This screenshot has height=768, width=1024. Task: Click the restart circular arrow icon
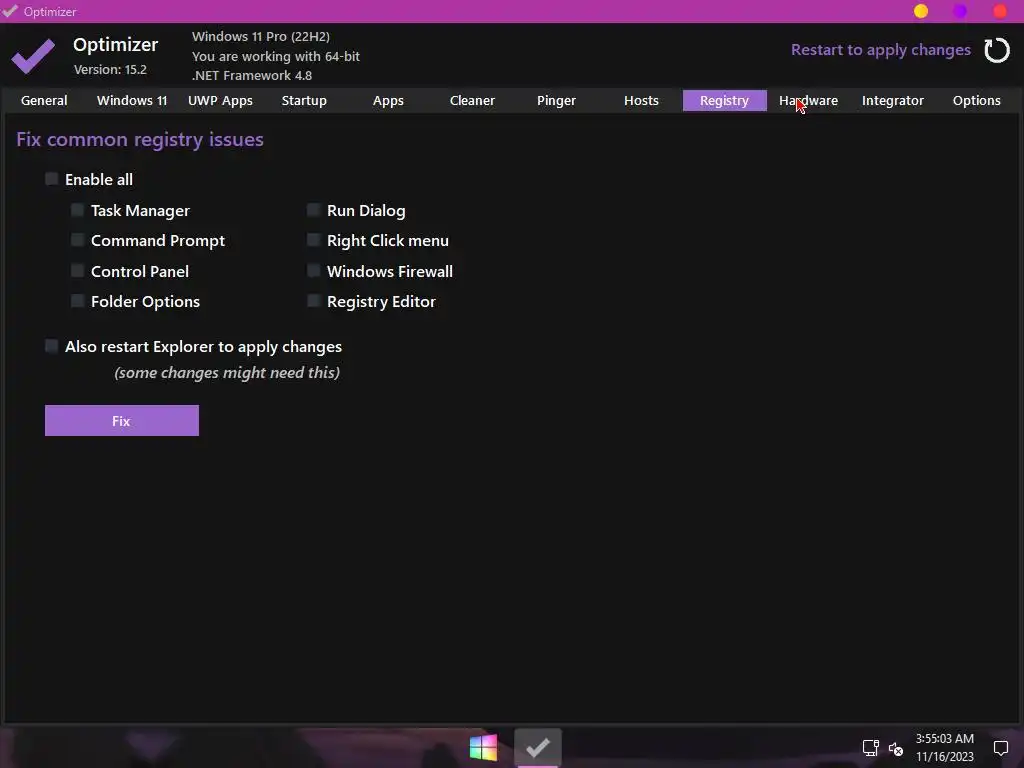(997, 50)
